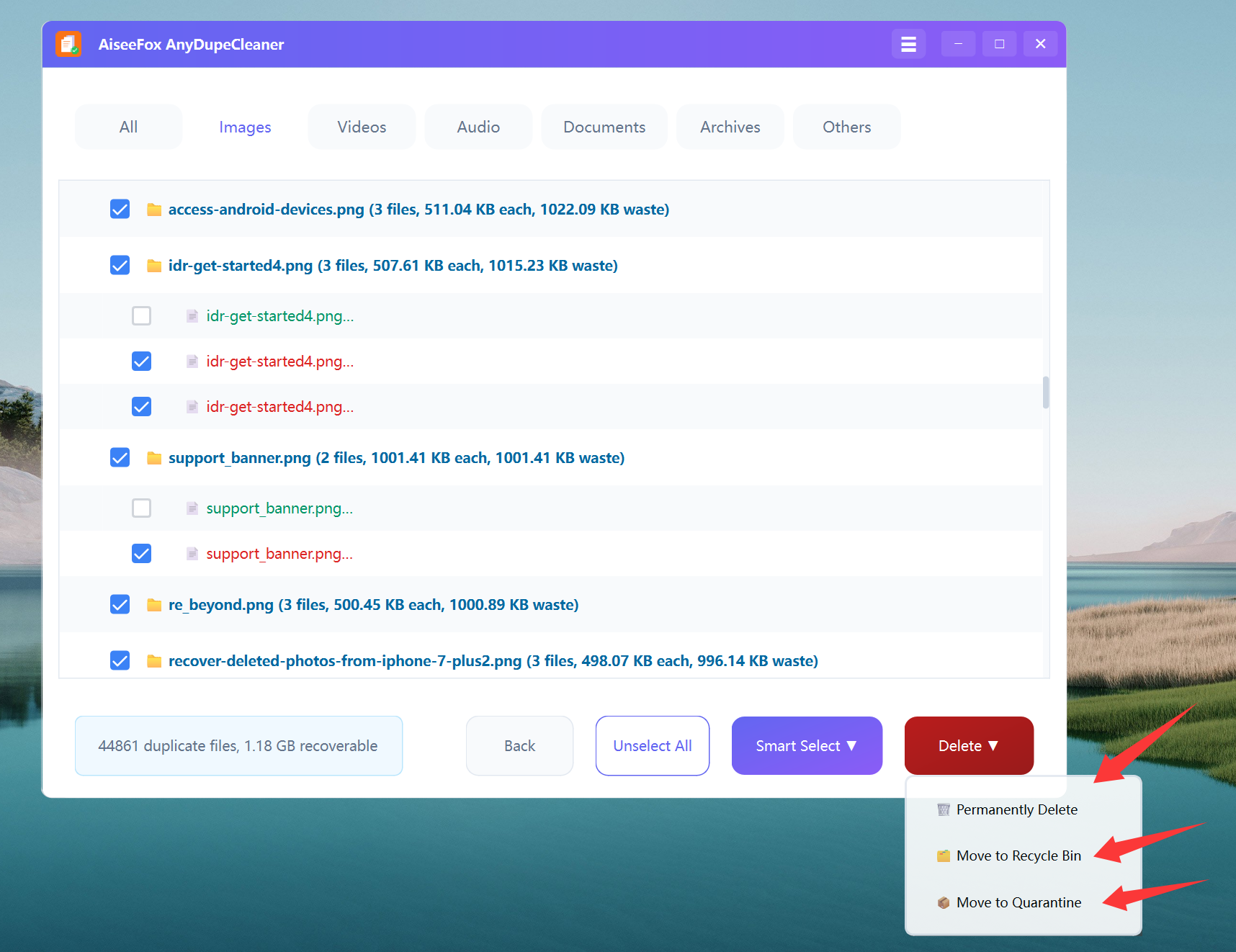Collapse the idr-get-started4.png duplicate group
Screen dimensions: 1236x952
pos(393,266)
